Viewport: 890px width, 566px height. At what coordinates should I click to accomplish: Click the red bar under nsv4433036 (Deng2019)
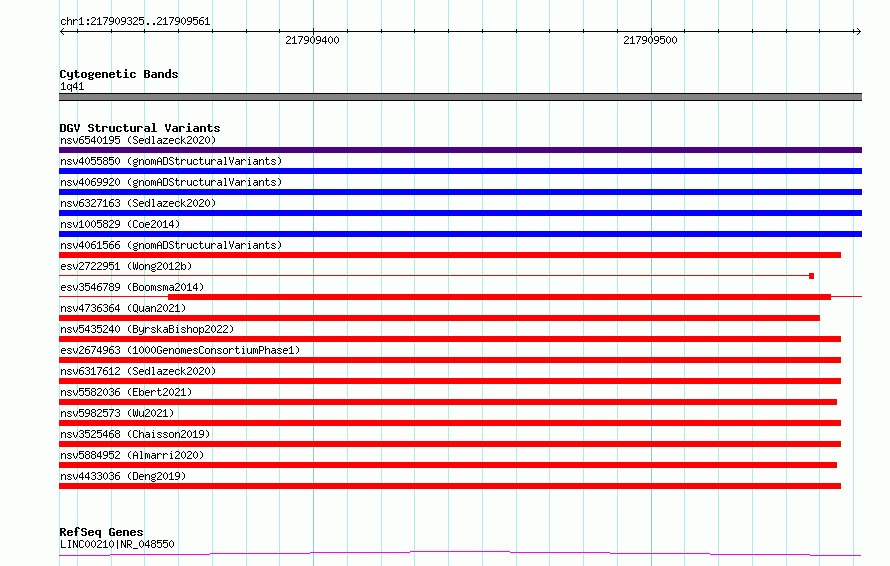click(x=450, y=486)
